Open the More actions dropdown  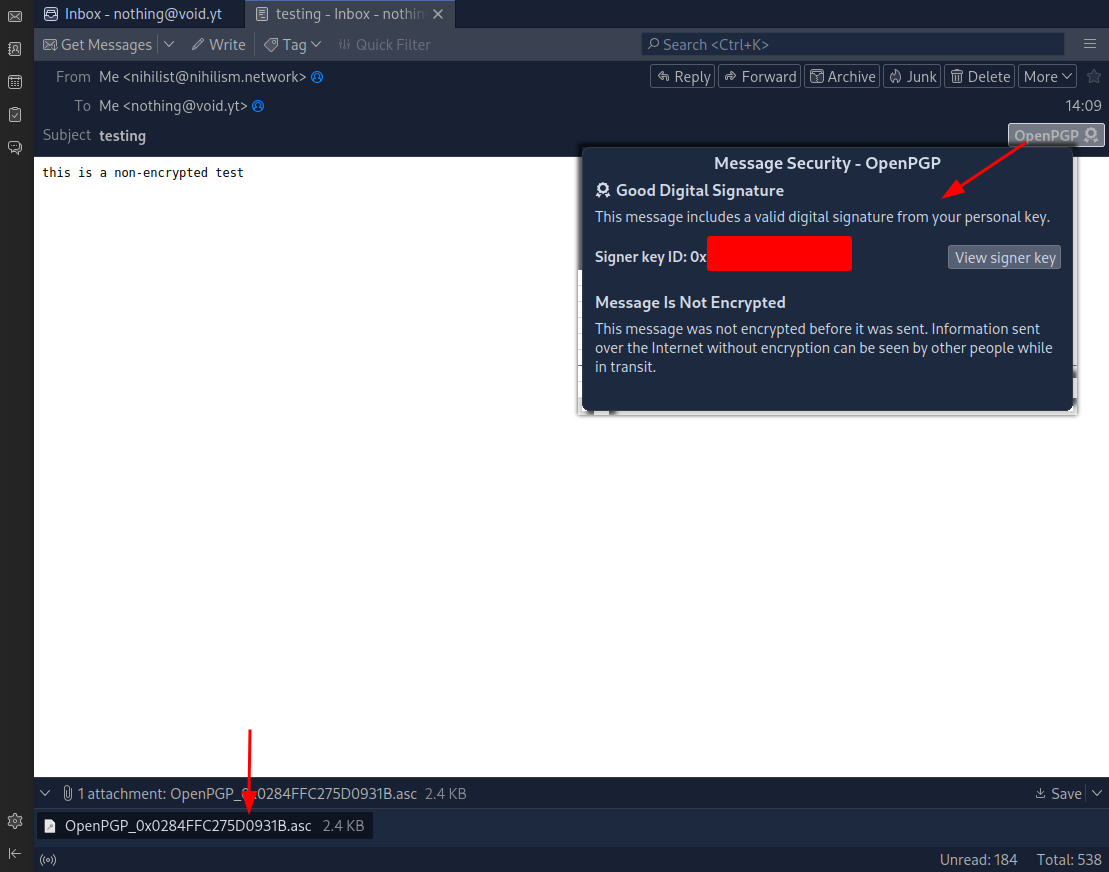point(1047,76)
